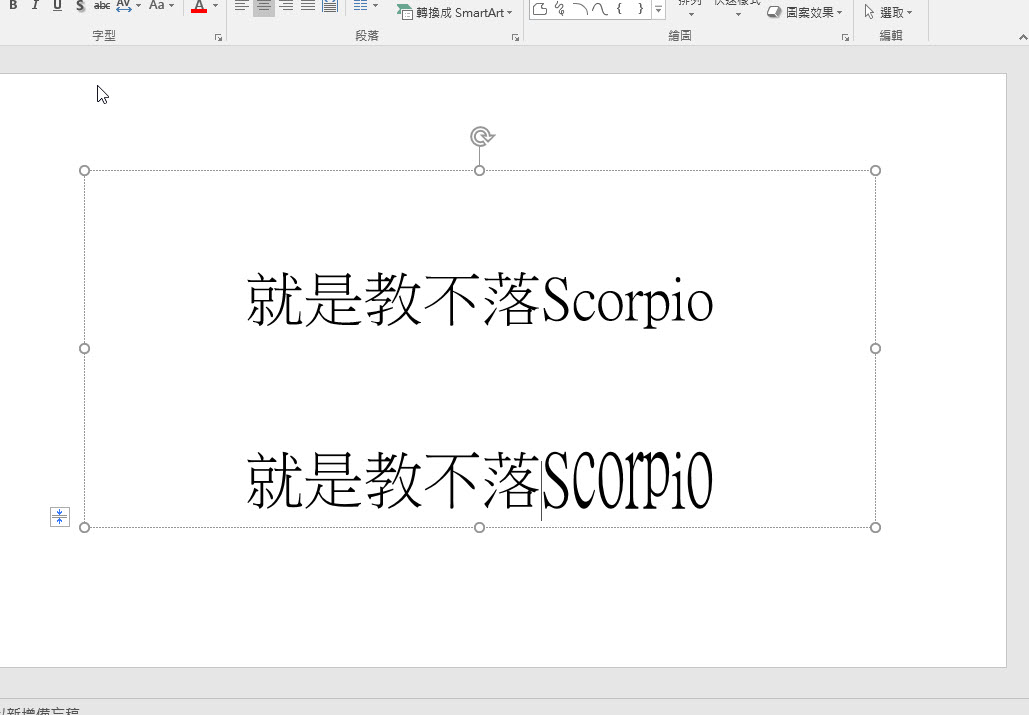Toggle underline formatting (U)
Screen dimensions: 1029x715
pyautogui.click(x=57, y=6)
